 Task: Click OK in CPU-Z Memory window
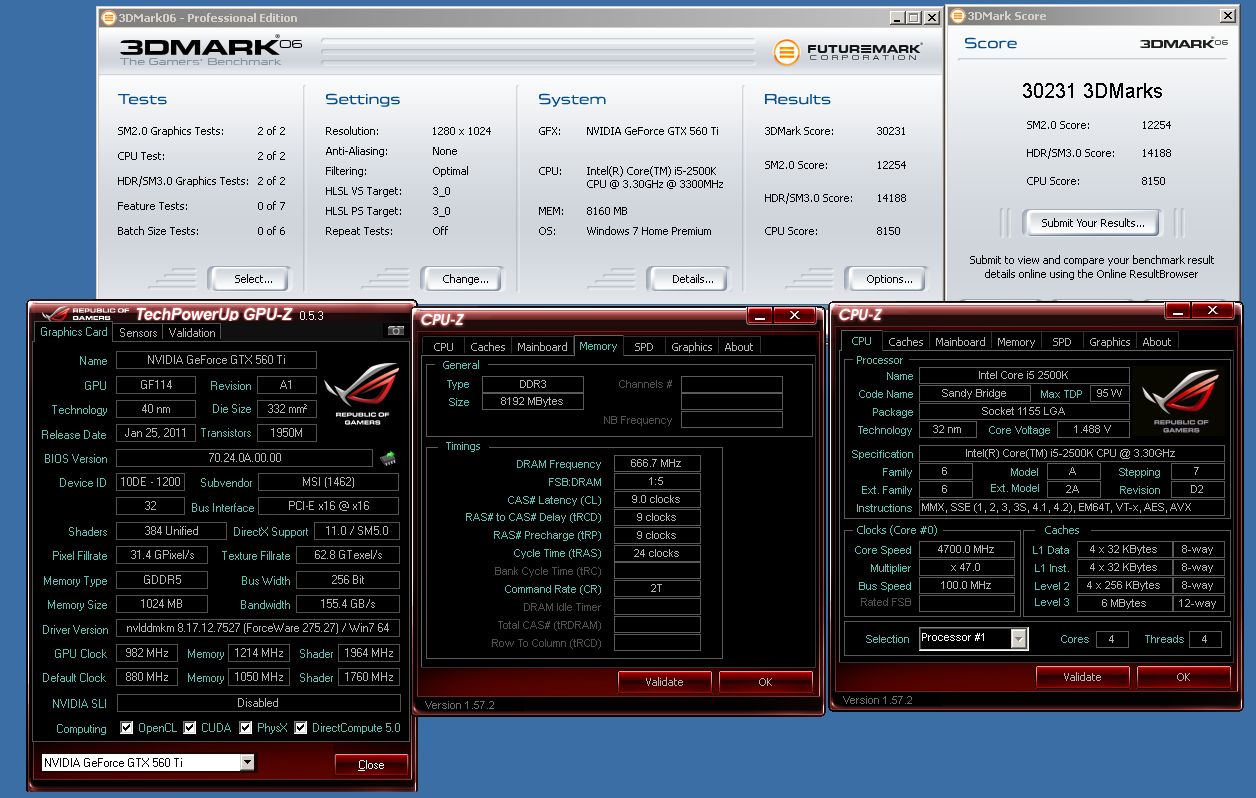tap(765, 682)
